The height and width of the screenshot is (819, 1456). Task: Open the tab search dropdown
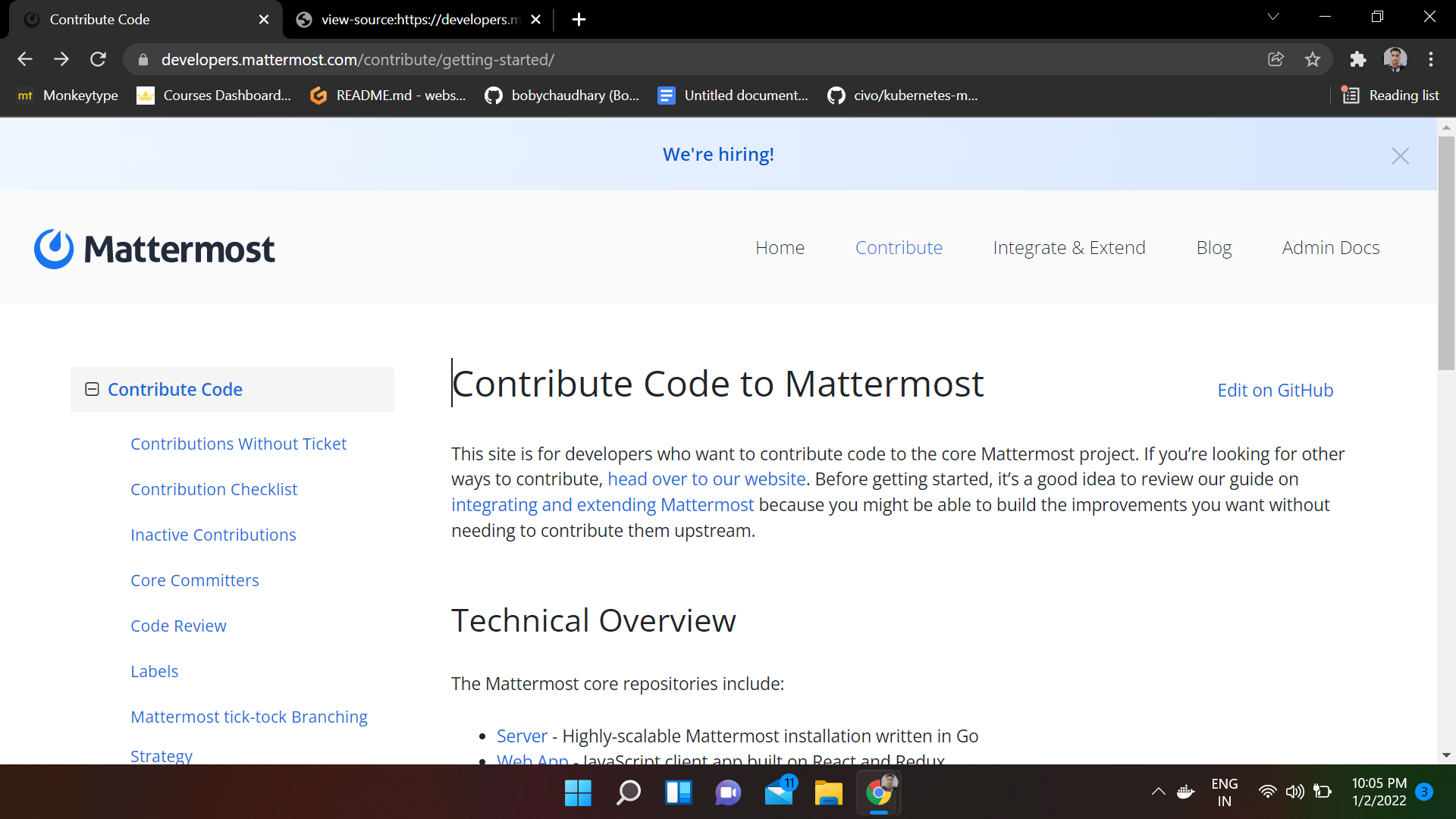coord(1274,16)
